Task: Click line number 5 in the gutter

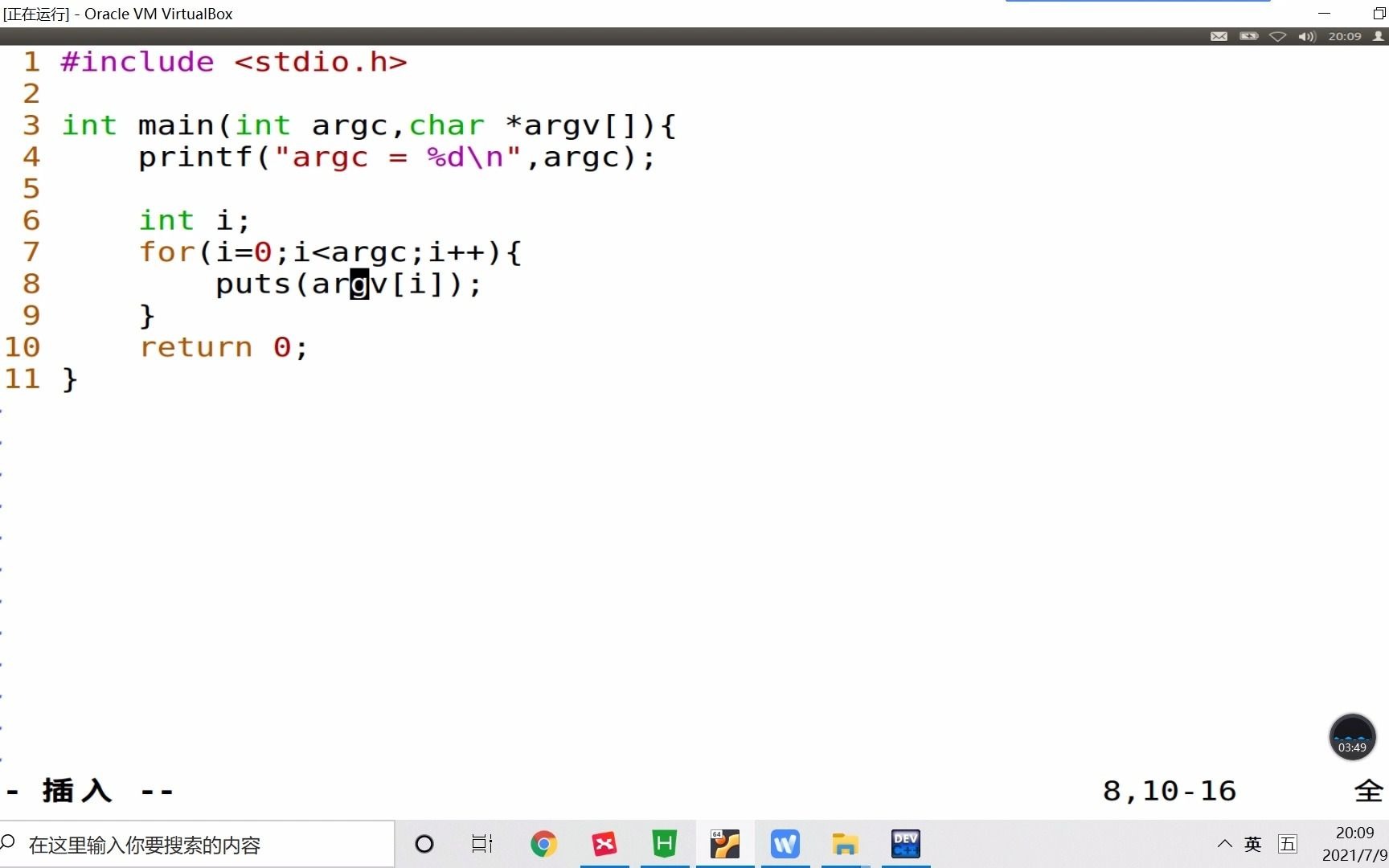Action: click(31, 189)
